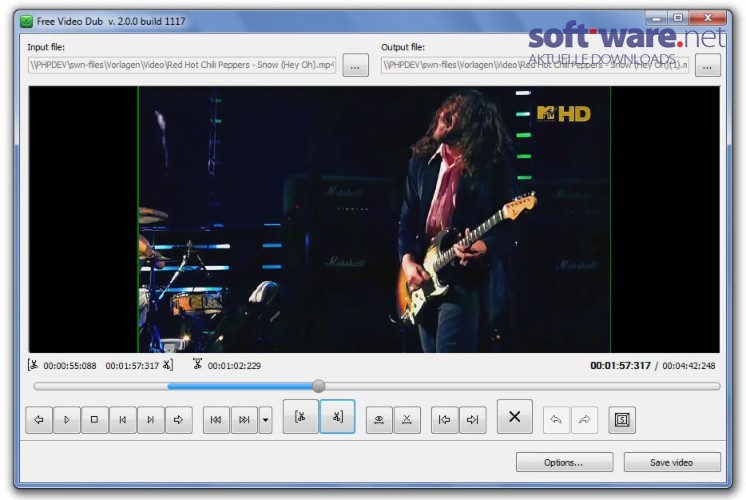Maximize the Free Video Dub window
746x500 pixels.
678,19
